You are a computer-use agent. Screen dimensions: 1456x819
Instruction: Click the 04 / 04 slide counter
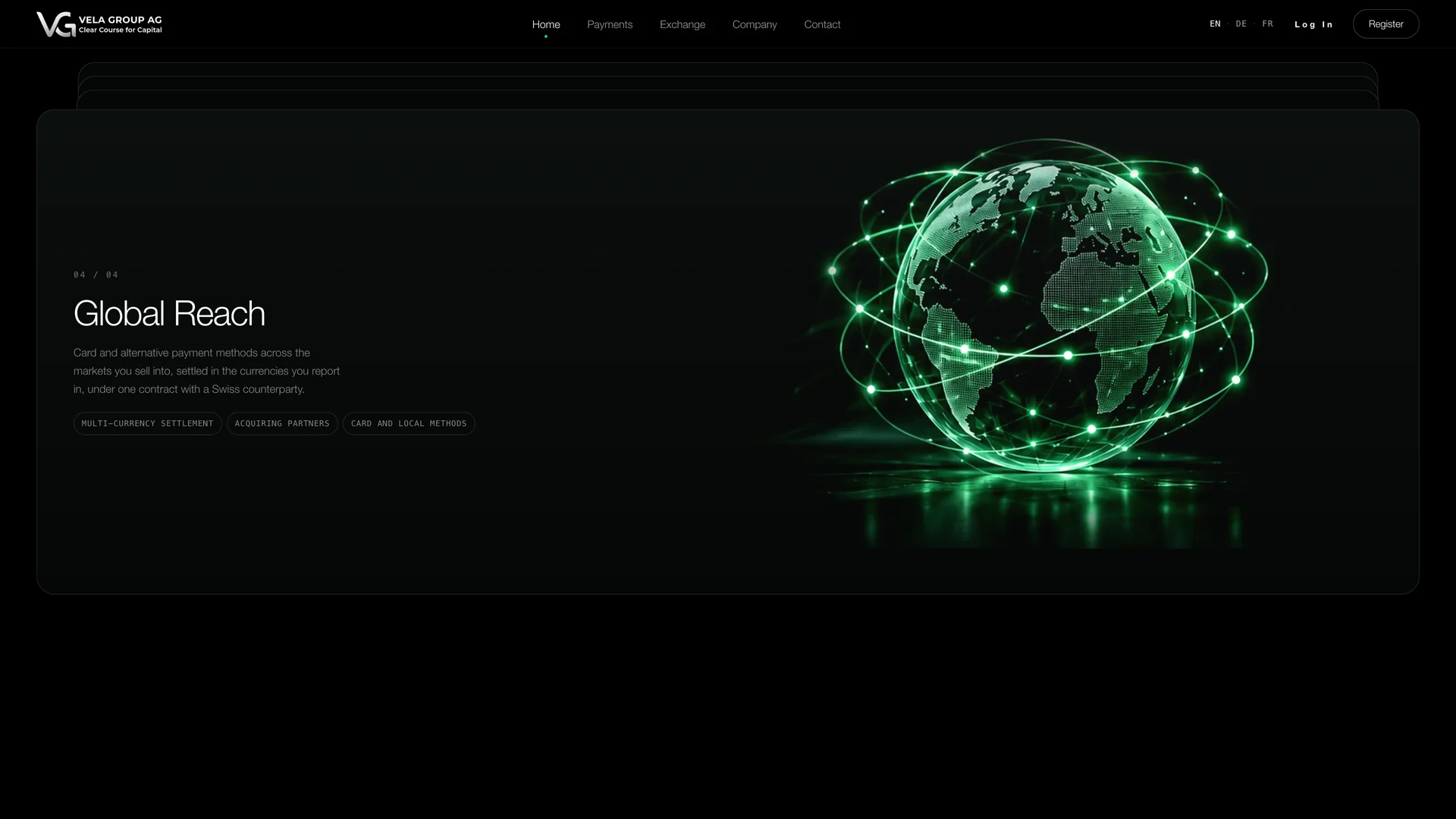click(96, 275)
